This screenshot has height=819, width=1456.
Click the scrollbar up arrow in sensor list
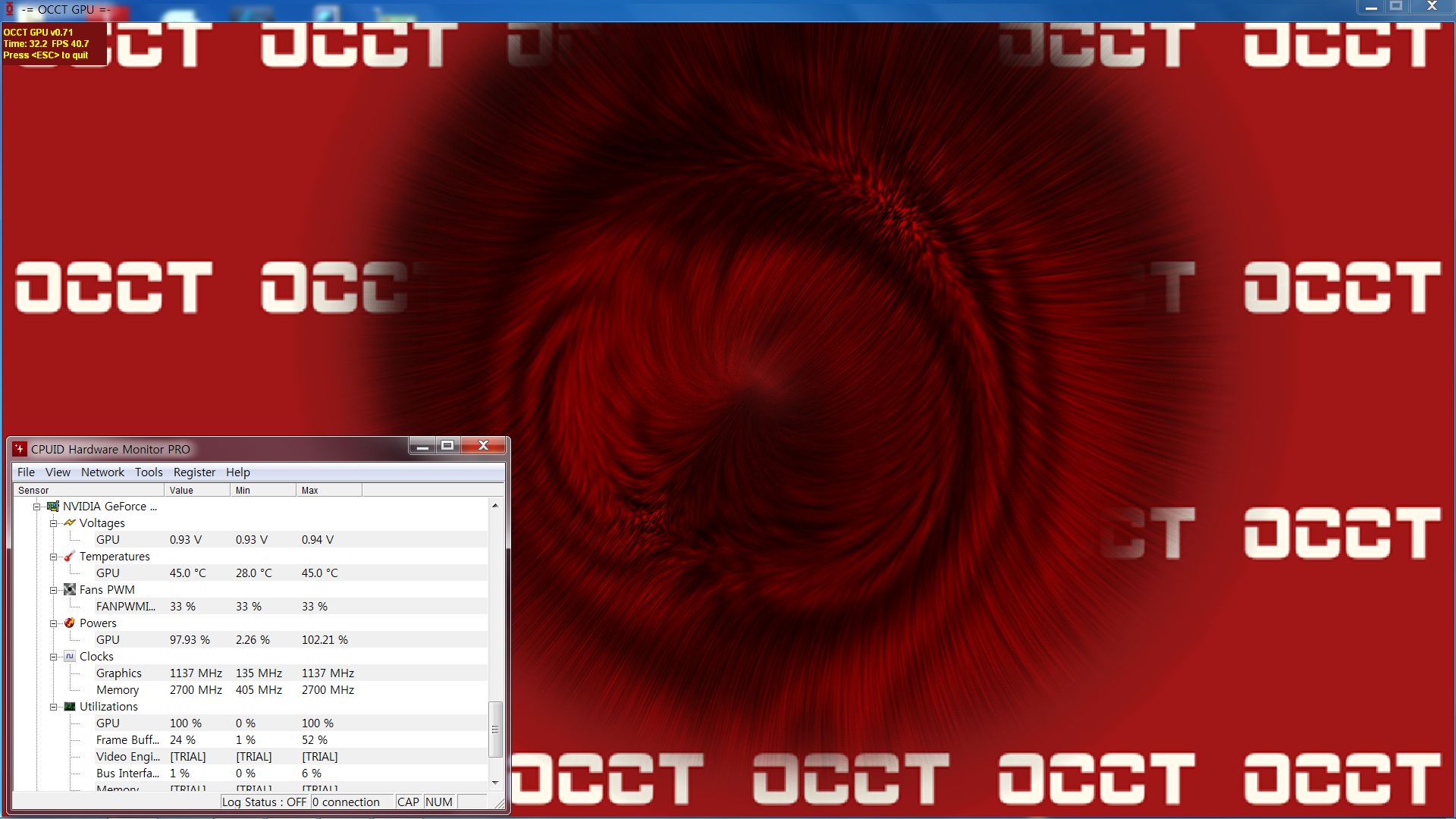click(495, 505)
